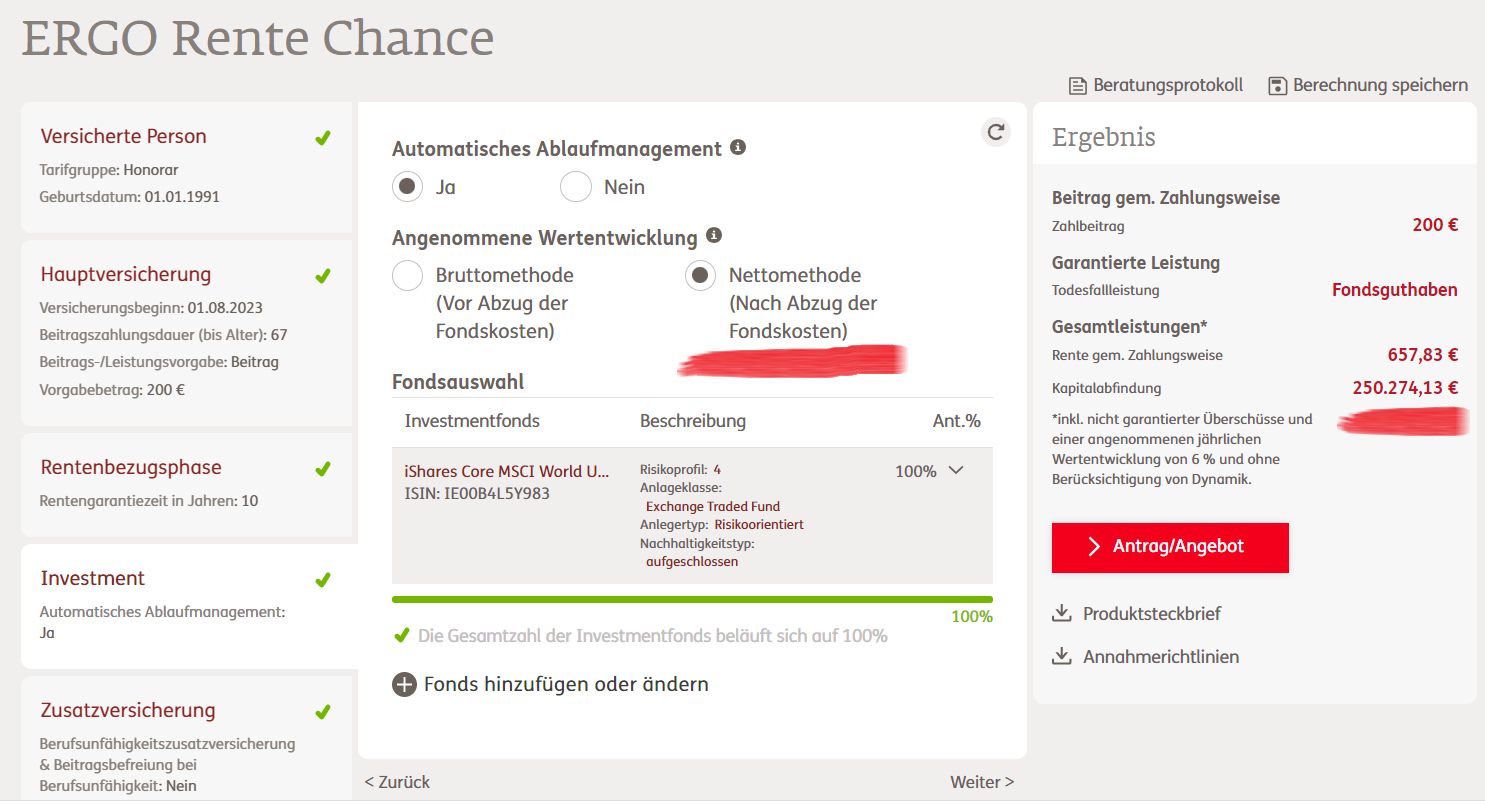Click the Beratungsprotokoll document icon
The image size is (1485, 805).
click(1077, 86)
